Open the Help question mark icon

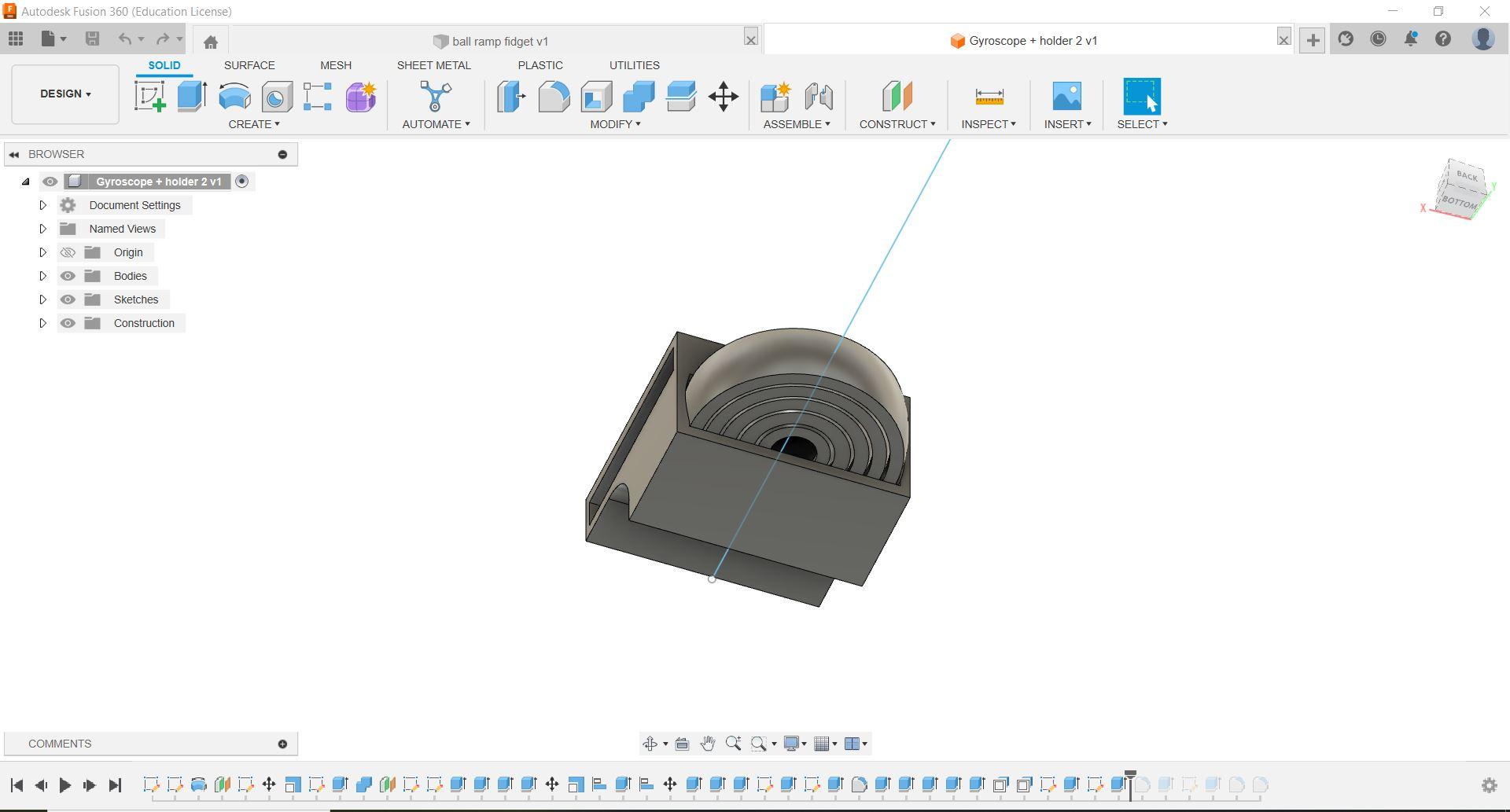(1443, 39)
